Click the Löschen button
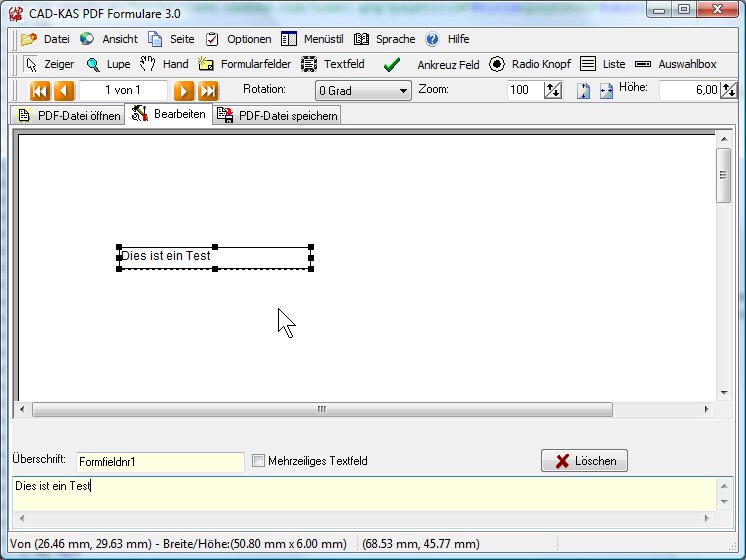The width and height of the screenshot is (746, 560). [585, 461]
